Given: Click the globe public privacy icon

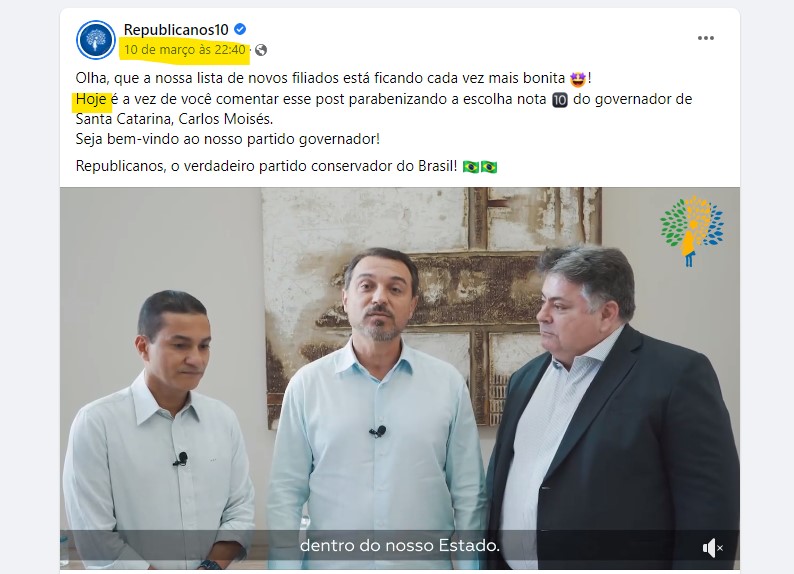Looking at the screenshot, I should pos(261,50).
